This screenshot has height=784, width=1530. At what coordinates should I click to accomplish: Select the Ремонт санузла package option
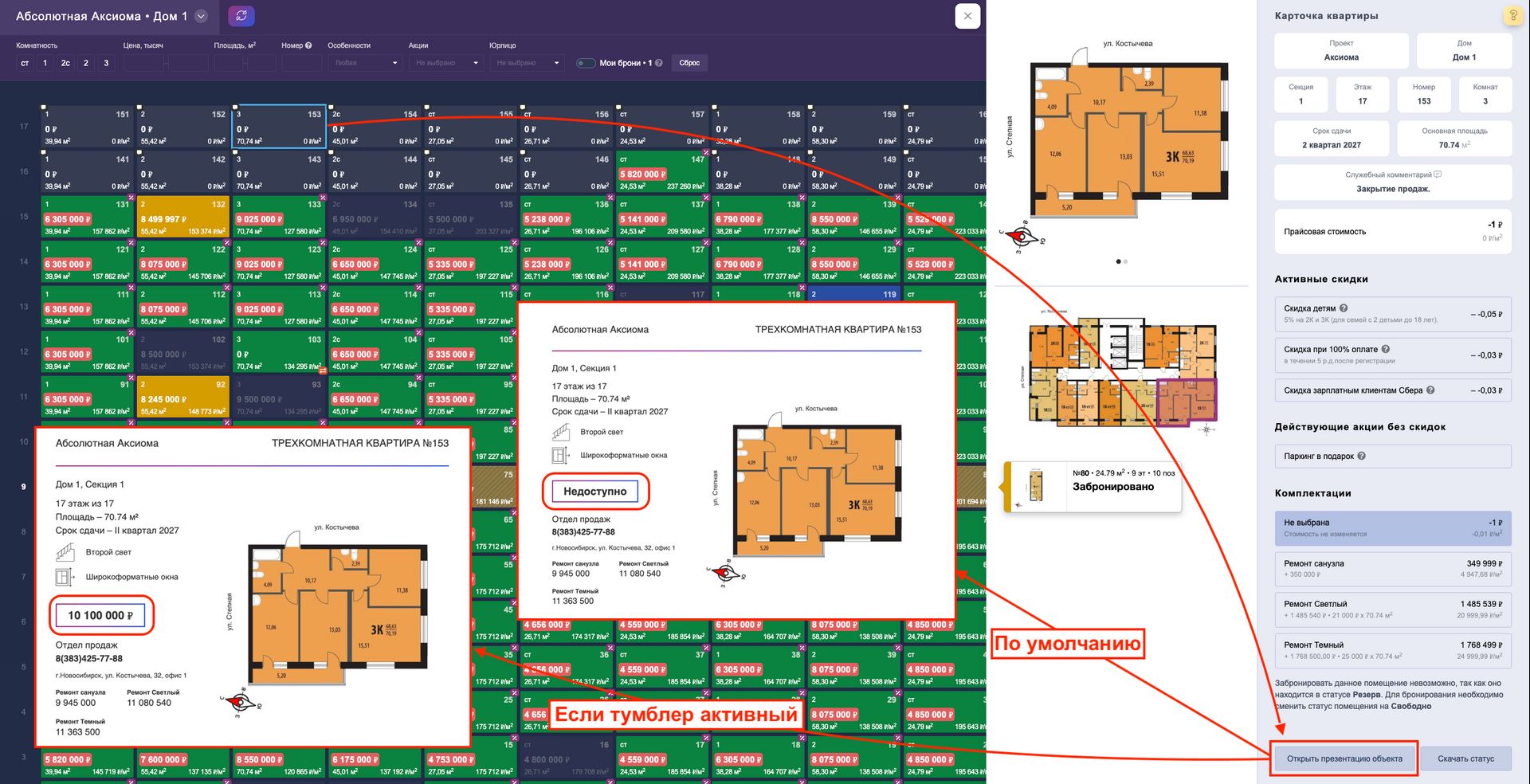pos(1393,569)
